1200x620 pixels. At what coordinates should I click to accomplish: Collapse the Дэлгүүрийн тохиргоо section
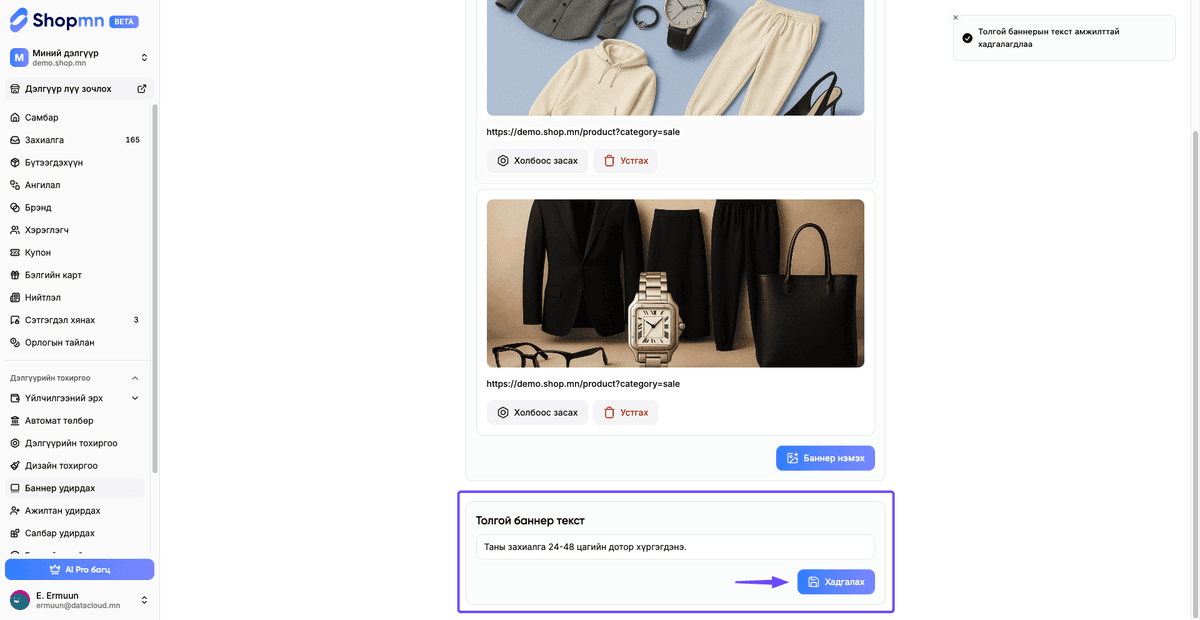[135, 378]
